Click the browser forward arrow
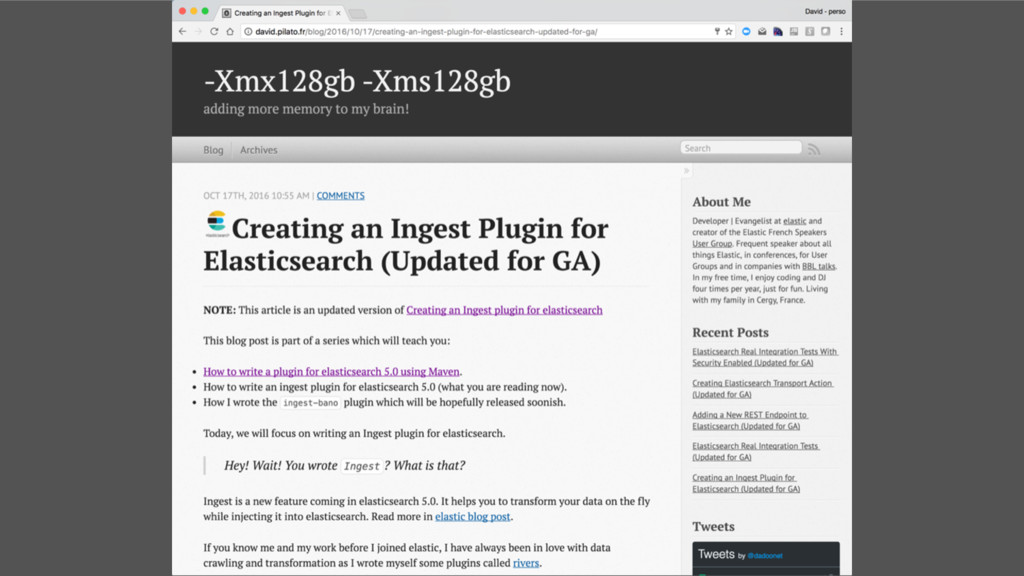 pyautogui.click(x=198, y=31)
